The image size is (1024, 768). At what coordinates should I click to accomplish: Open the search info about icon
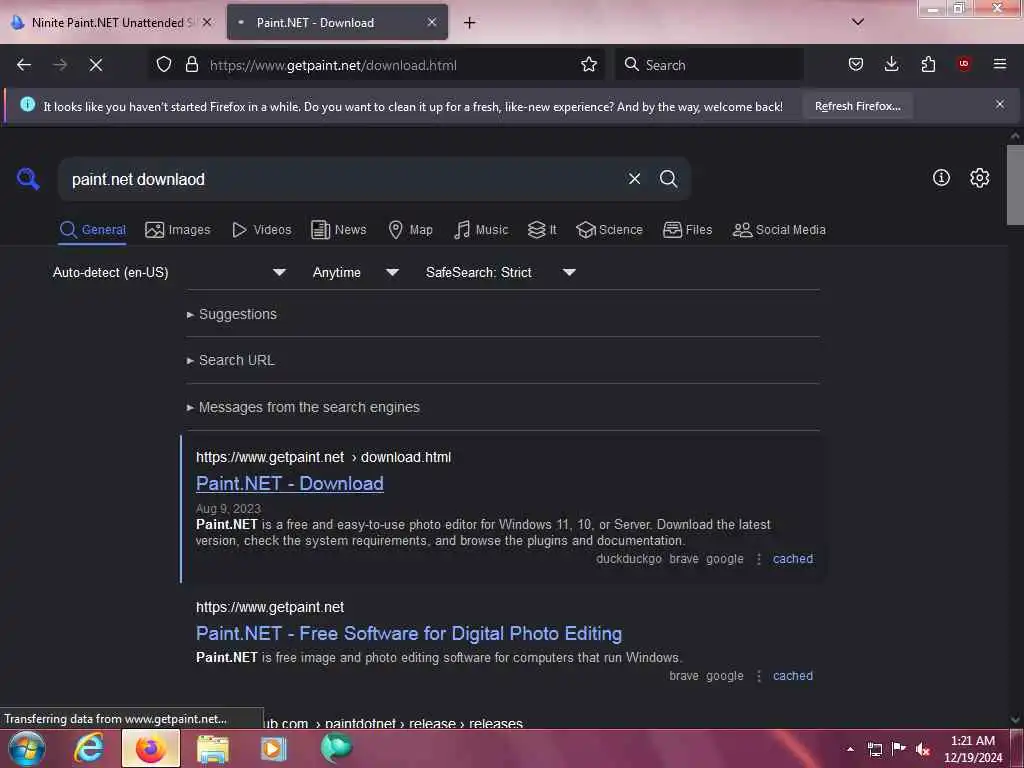(941, 178)
